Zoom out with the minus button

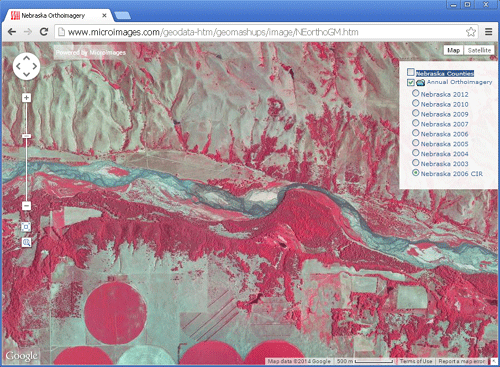[x=26, y=206]
